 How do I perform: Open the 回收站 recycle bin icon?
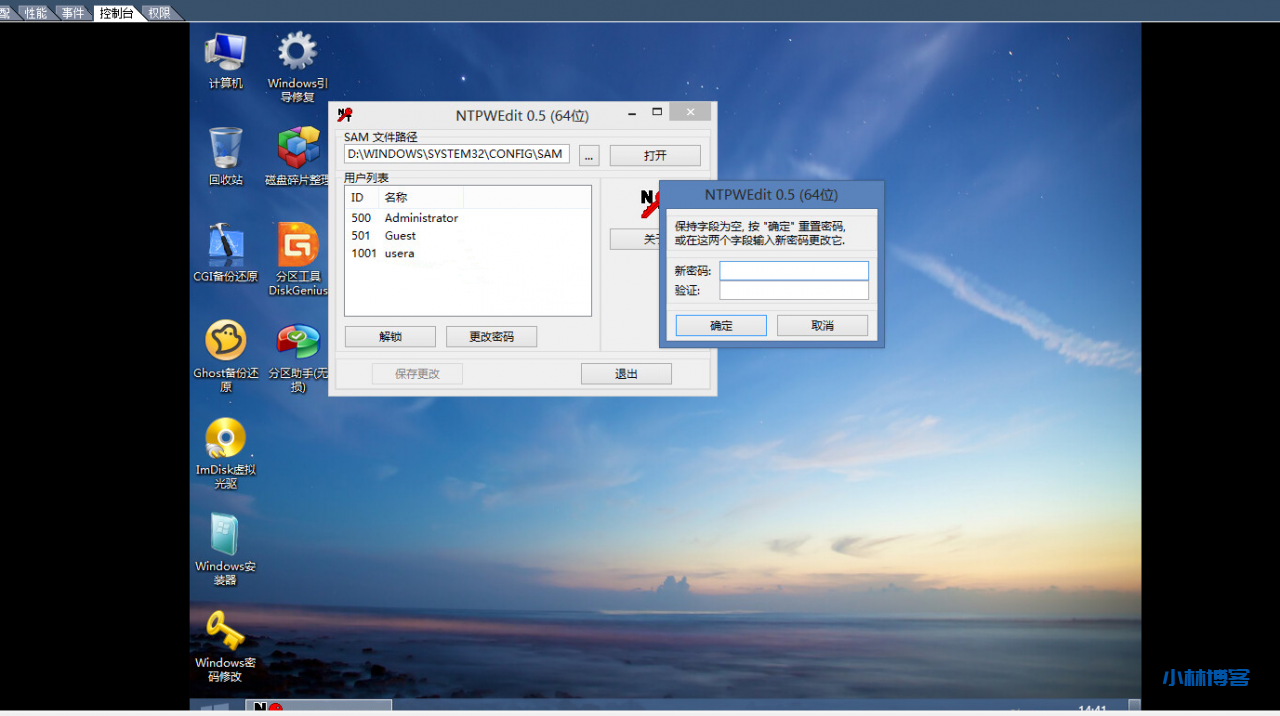[226, 149]
